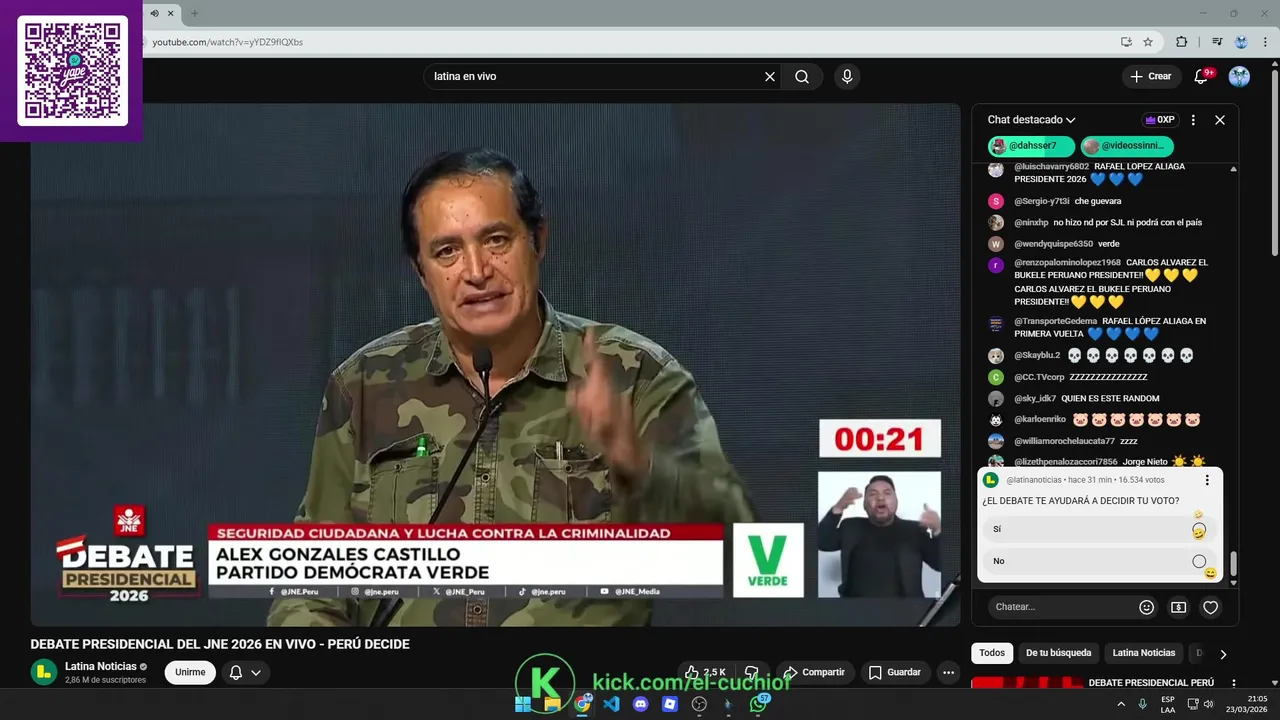Open Chrome media controls icon
1280x720 pixels.
(1217, 42)
